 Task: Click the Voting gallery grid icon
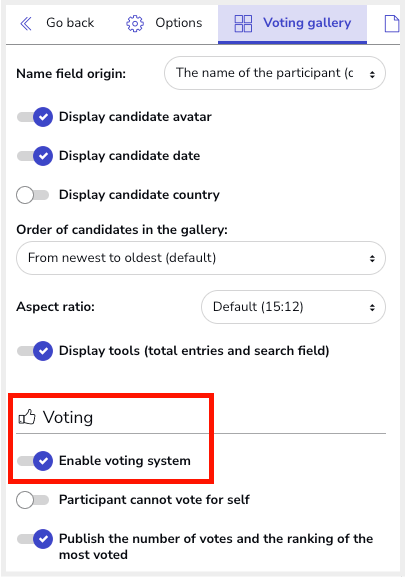tap(243, 24)
